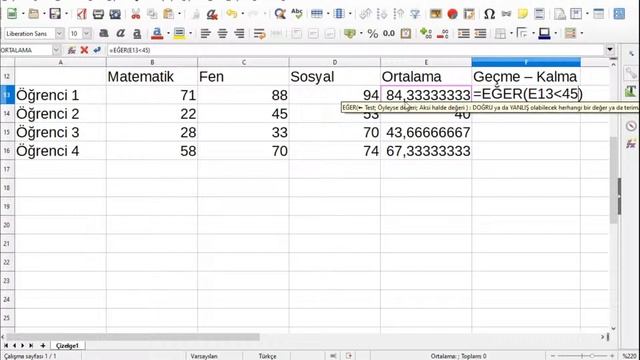Click the Paste clipboard icon
The image size is (640, 360).
pos(168,14)
